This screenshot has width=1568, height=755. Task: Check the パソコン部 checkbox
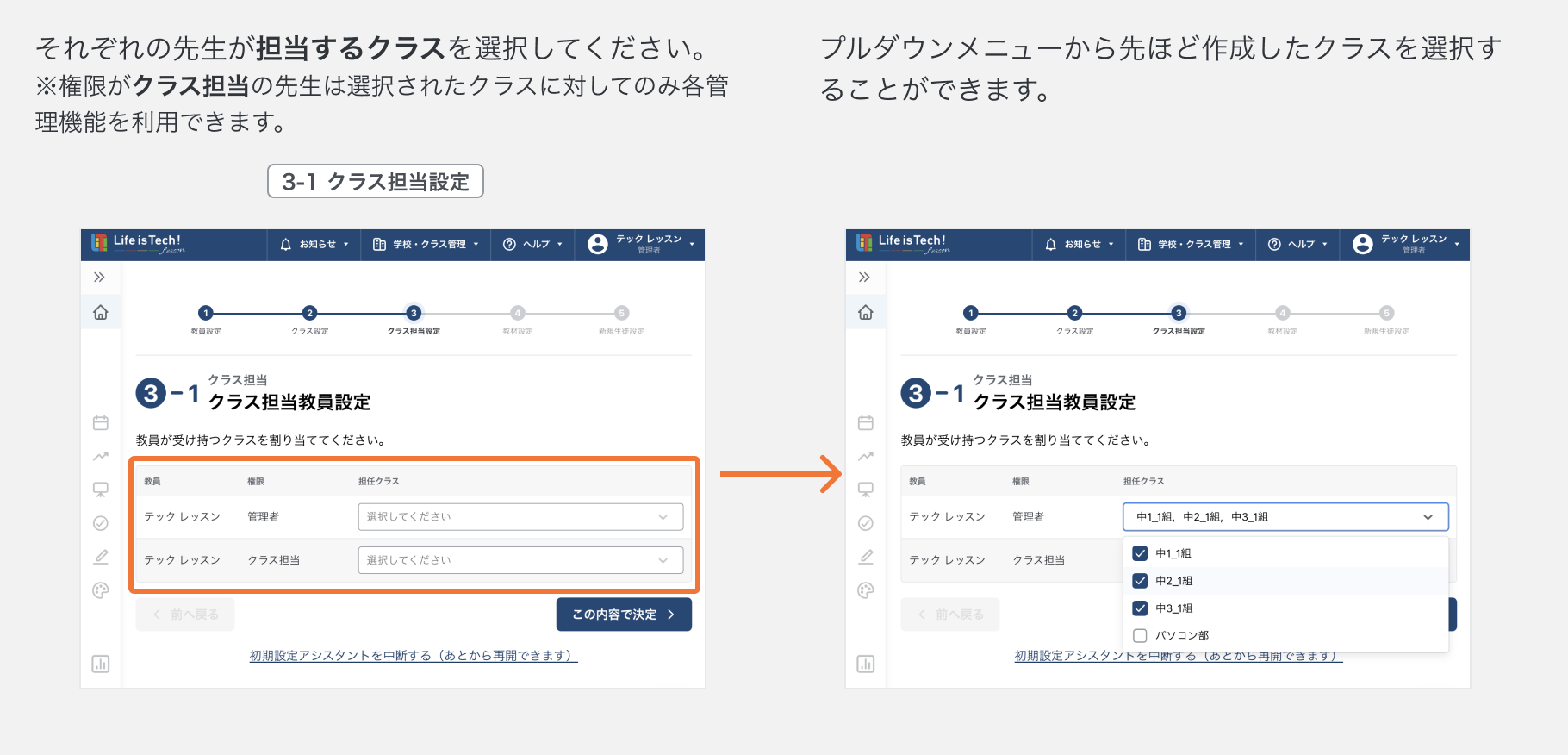[1140, 636]
